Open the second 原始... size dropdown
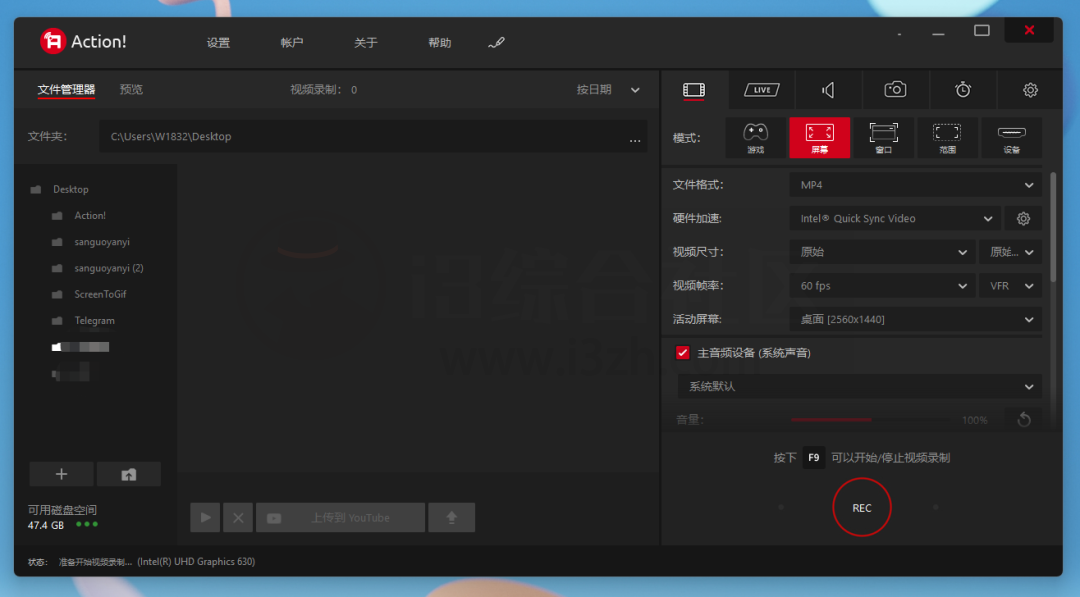The height and width of the screenshot is (597, 1080). pos(1010,252)
